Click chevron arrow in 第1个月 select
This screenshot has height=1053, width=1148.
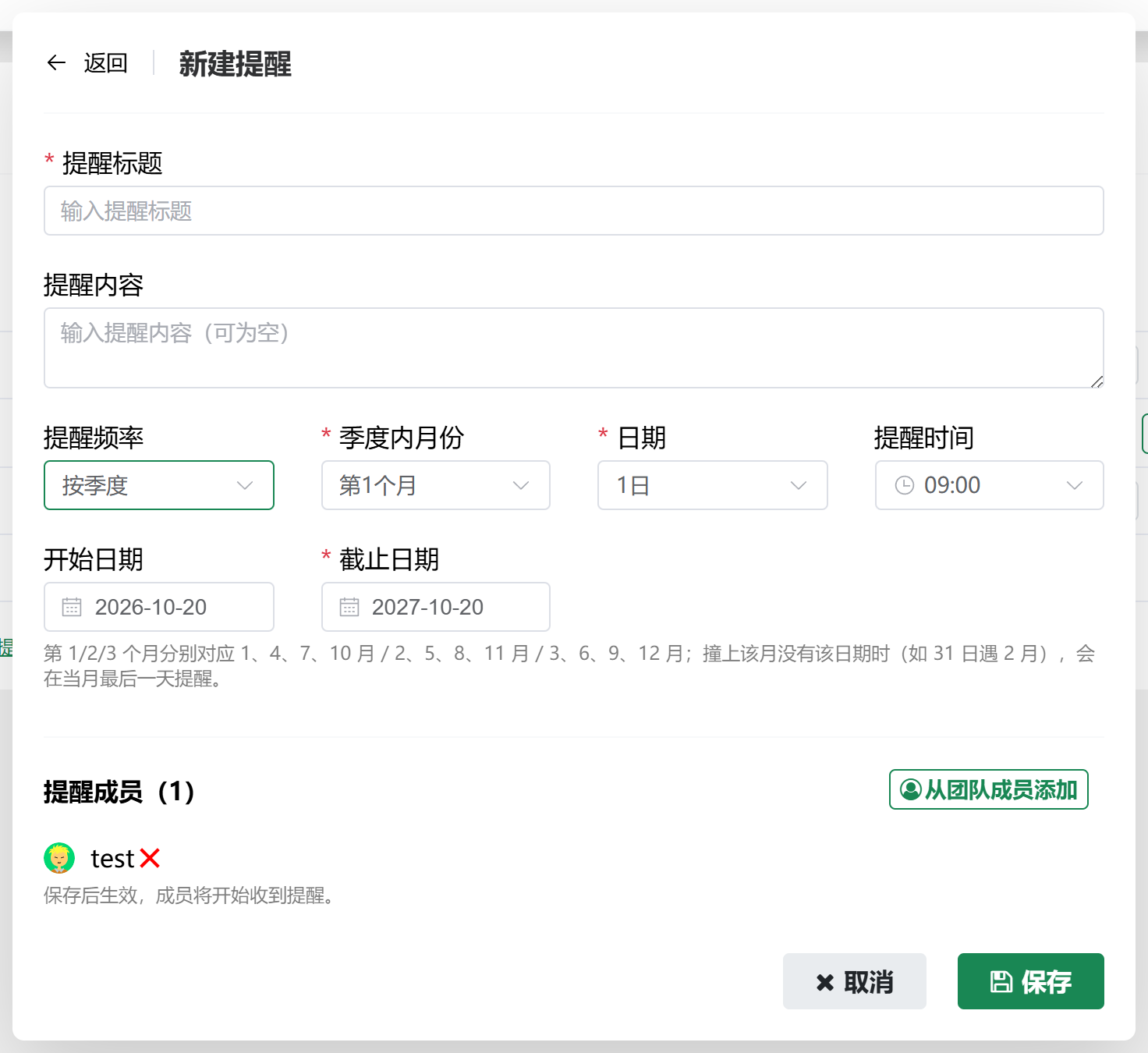pos(521,485)
